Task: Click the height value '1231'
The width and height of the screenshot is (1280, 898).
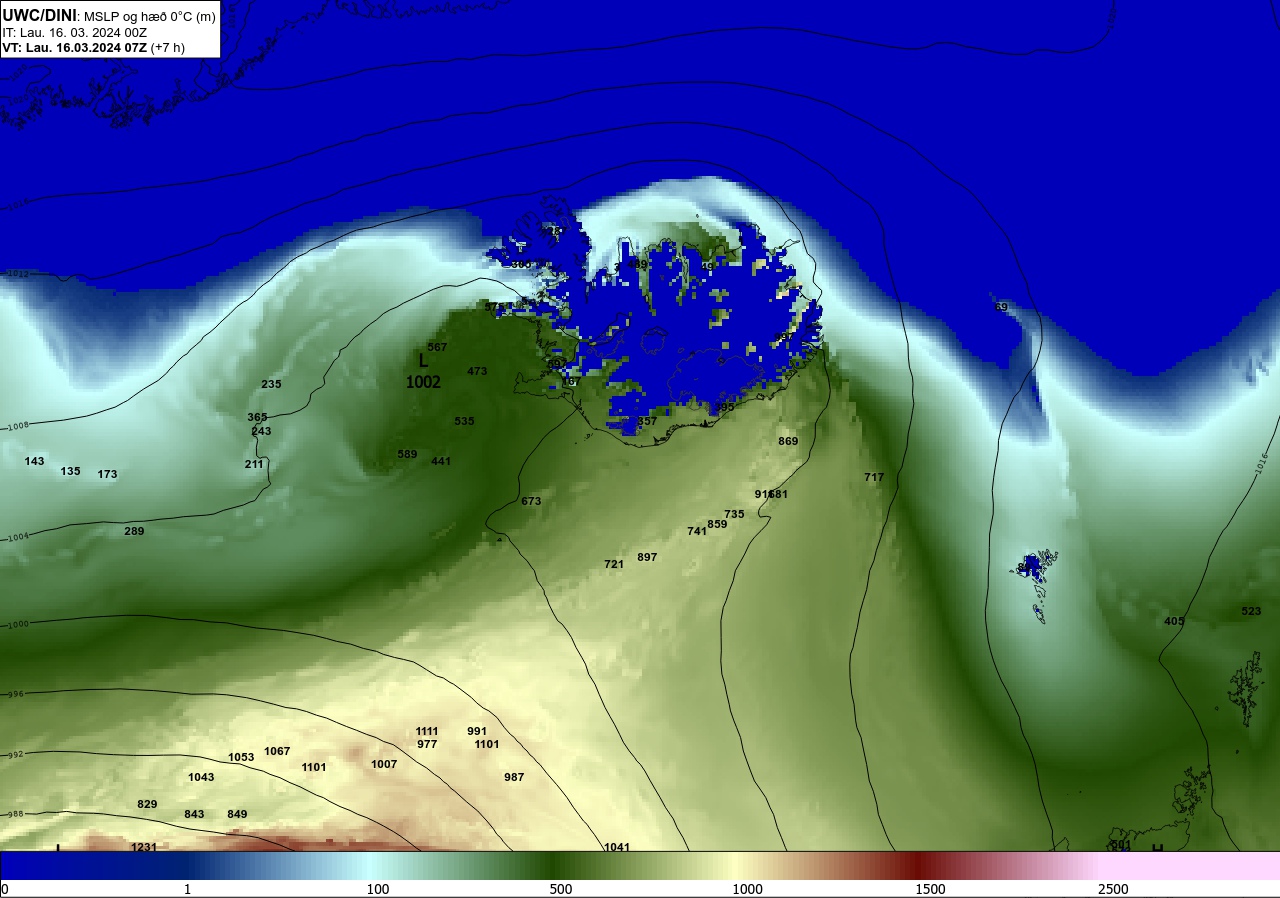Action: pos(144,847)
